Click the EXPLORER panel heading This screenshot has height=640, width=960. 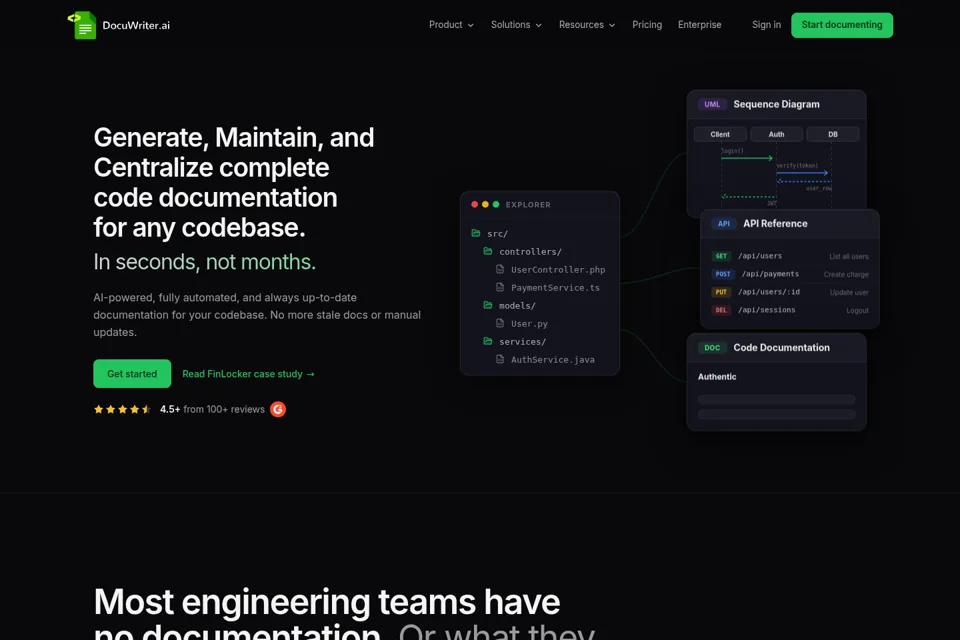pyautogui.click(x=528, y=205)
